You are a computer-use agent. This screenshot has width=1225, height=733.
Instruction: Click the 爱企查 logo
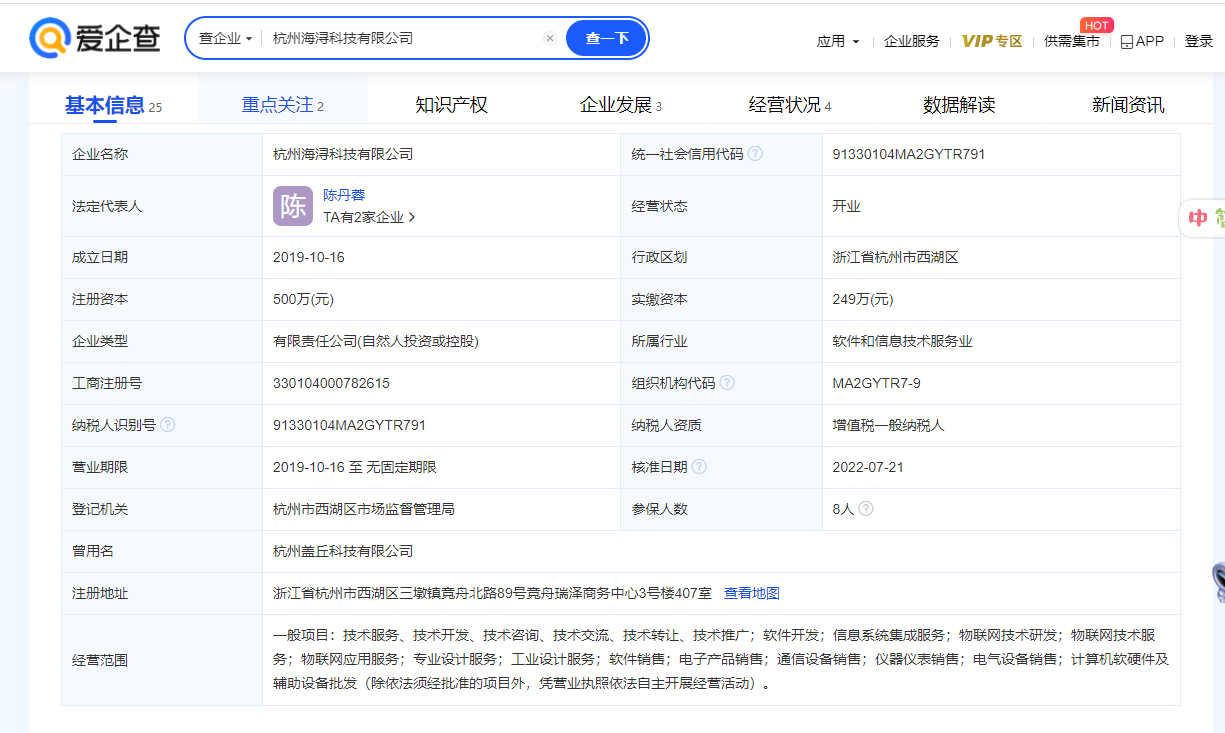point(96,38)
